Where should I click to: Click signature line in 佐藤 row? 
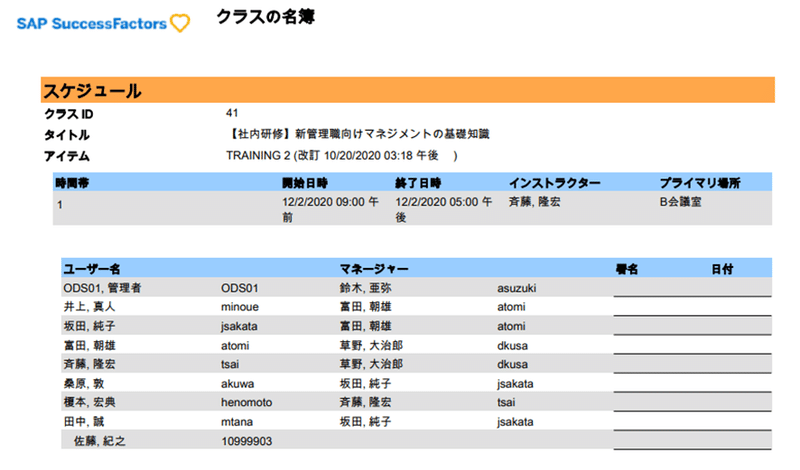692,449
